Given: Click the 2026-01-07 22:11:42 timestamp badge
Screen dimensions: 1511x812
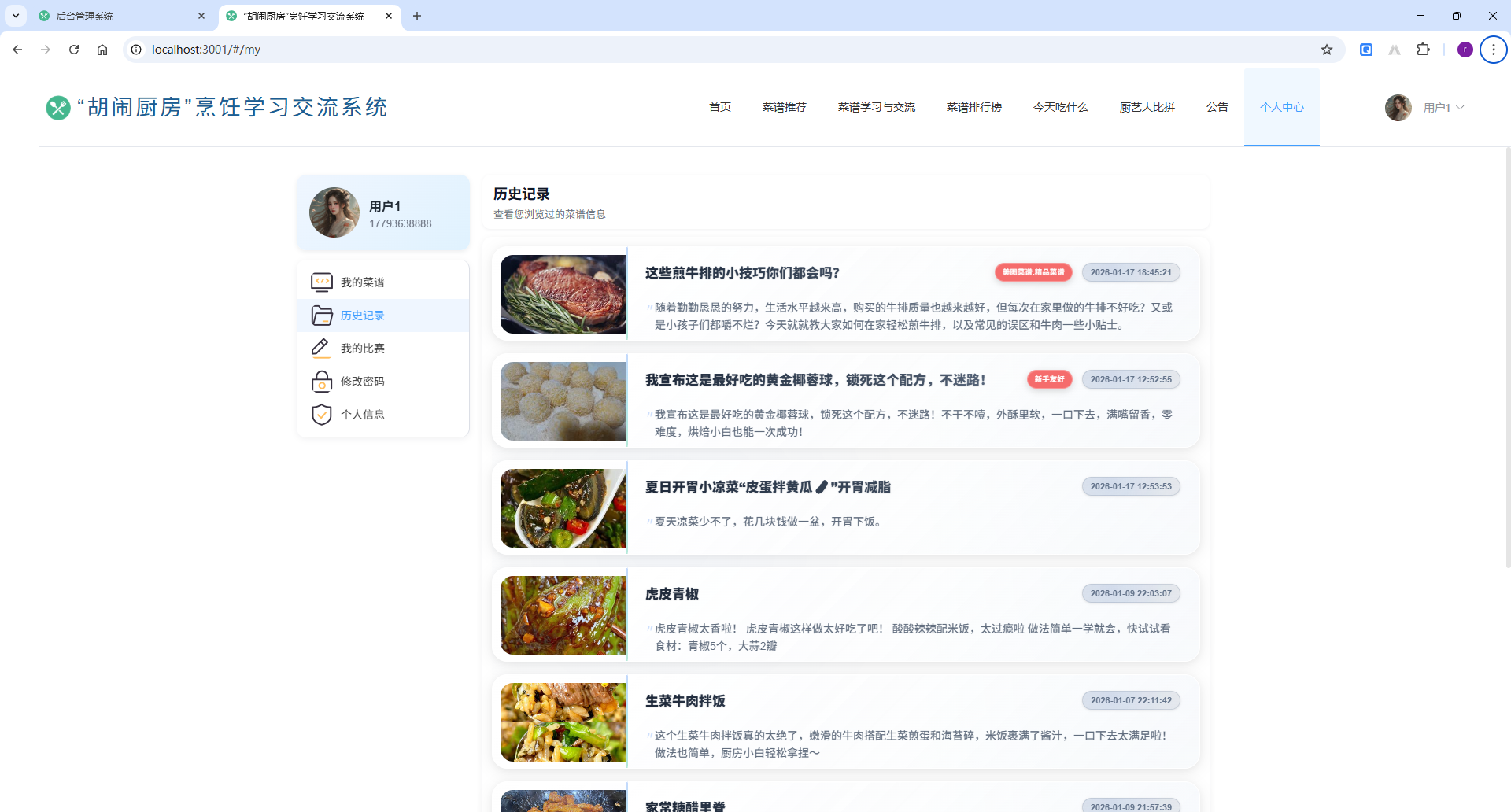Looking at the screenshot, I should point(1131,700).
